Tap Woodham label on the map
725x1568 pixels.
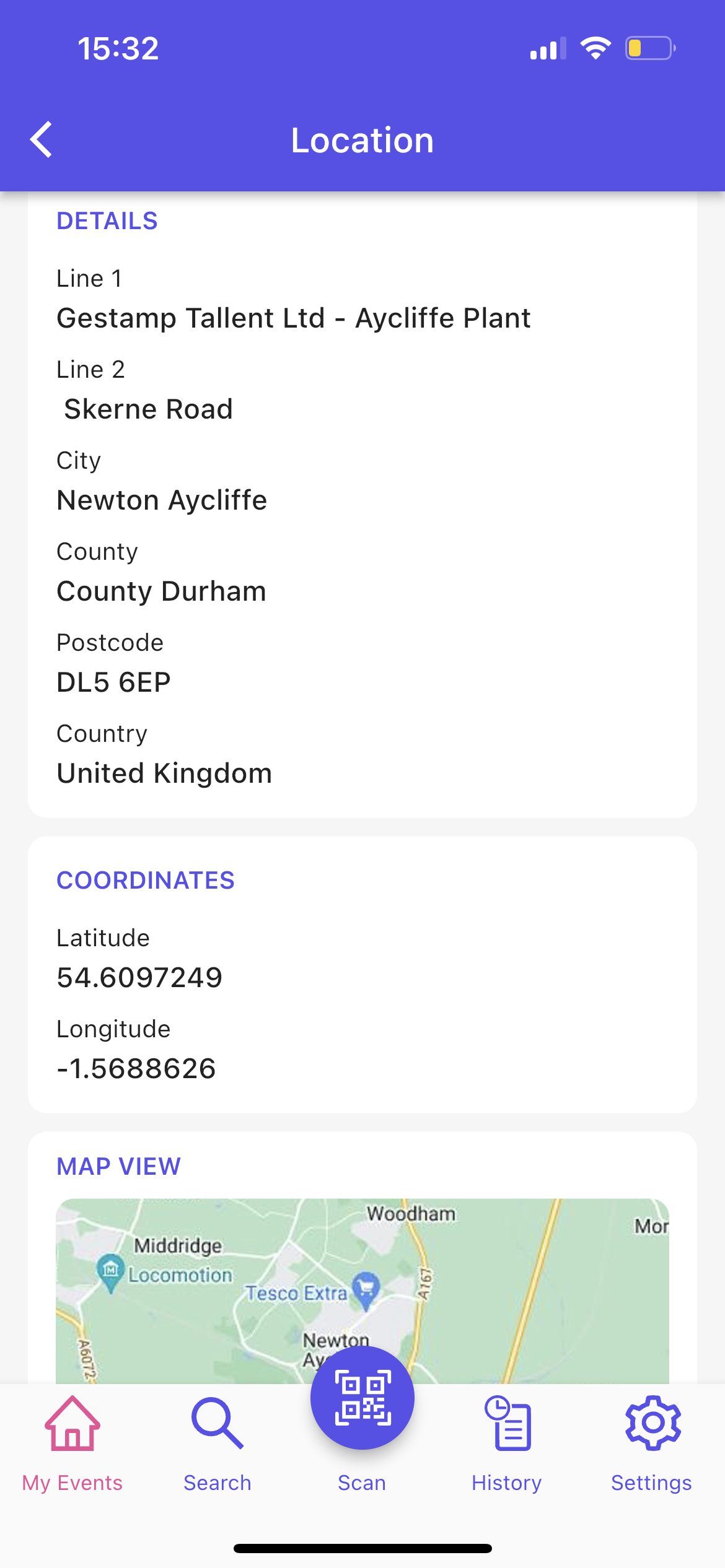[x=411, y=1214]
